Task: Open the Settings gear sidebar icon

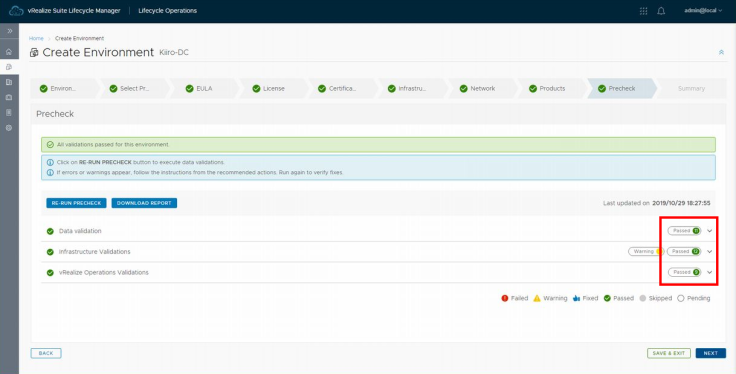Action: 9,128
